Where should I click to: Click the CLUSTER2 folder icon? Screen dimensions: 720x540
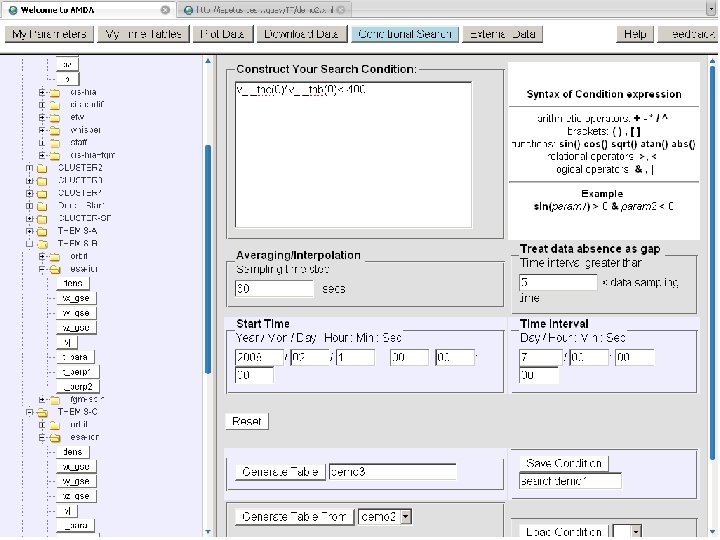coord(42,169)
